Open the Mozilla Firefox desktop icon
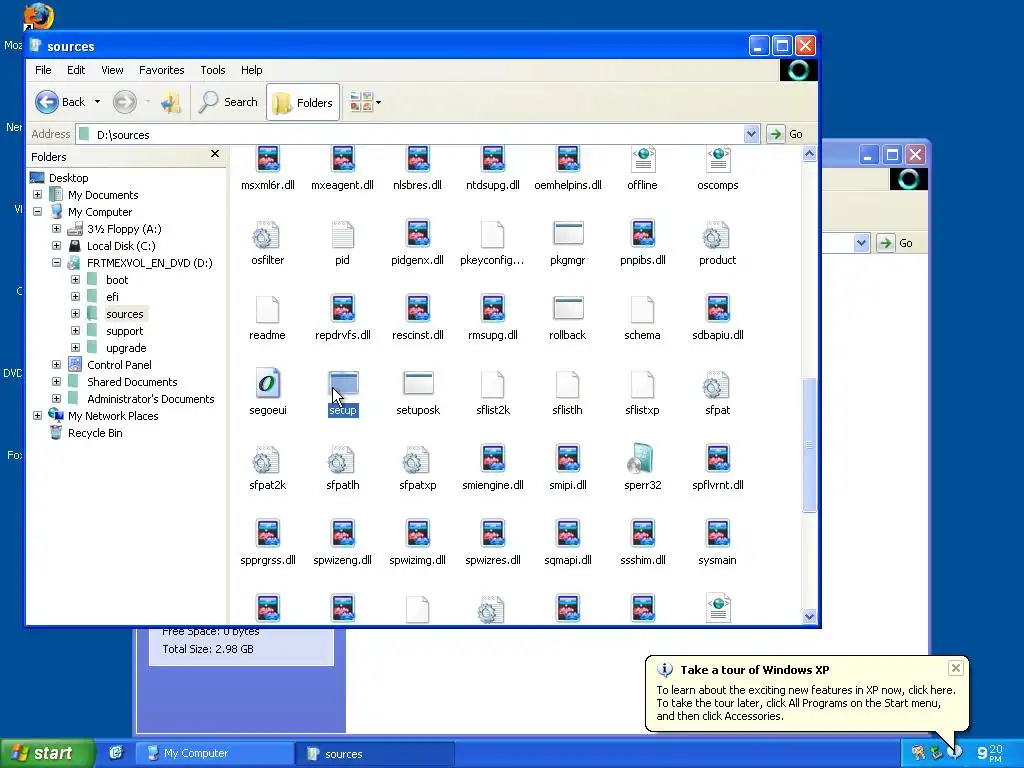The image size is (1024, 768). (38, 17)
